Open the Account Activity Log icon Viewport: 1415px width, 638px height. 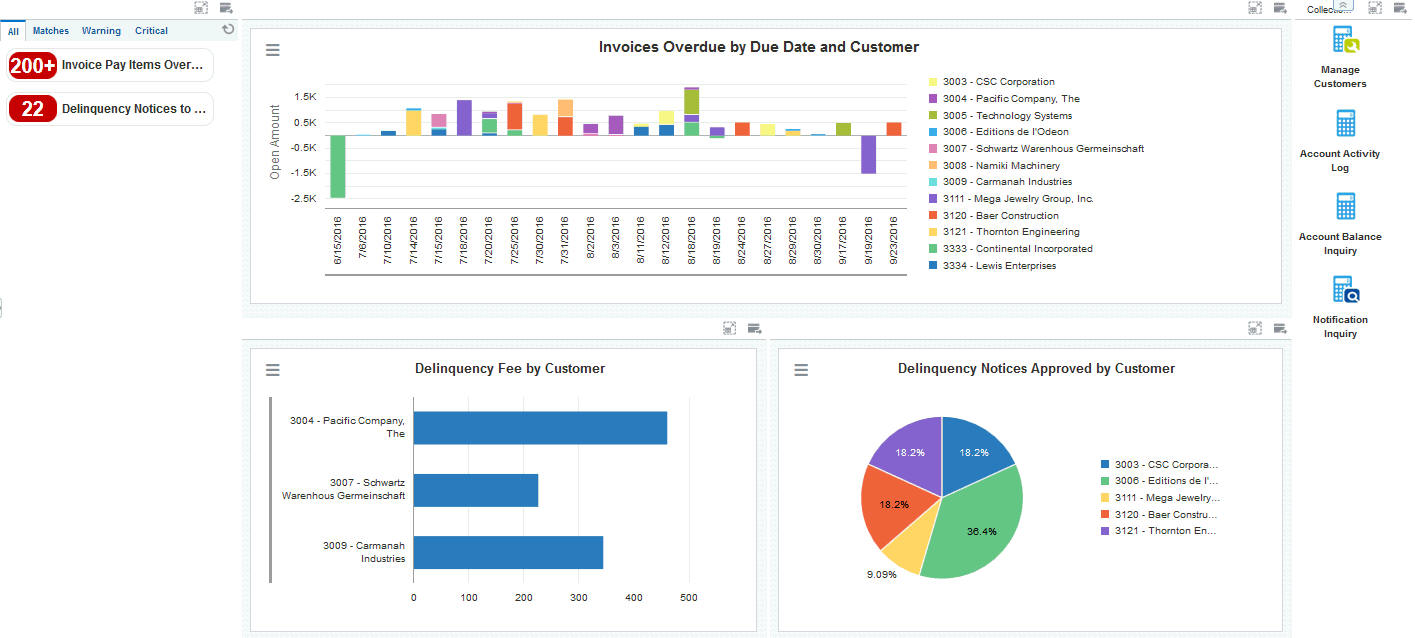click(1346, 123)
